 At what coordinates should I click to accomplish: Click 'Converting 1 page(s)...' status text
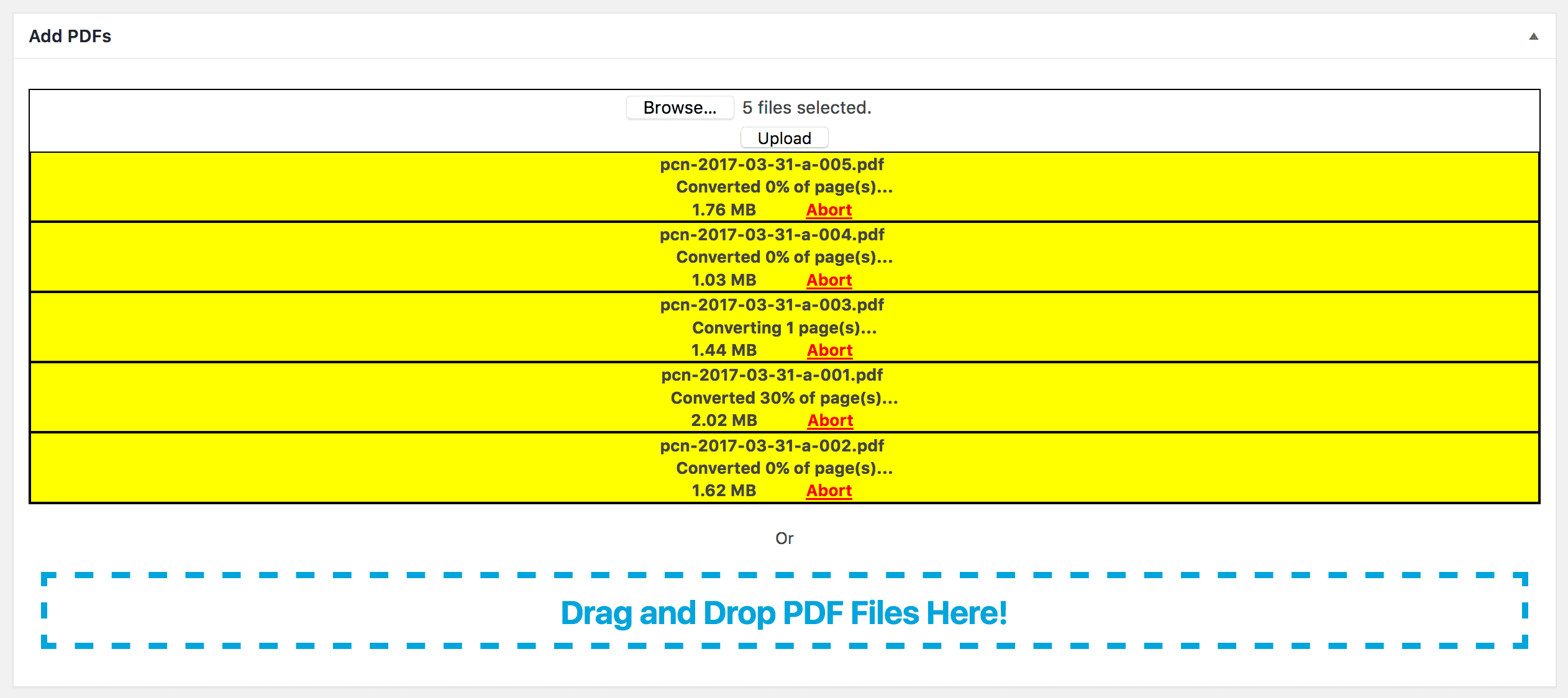pyautogui.click(x=784, y=328)
